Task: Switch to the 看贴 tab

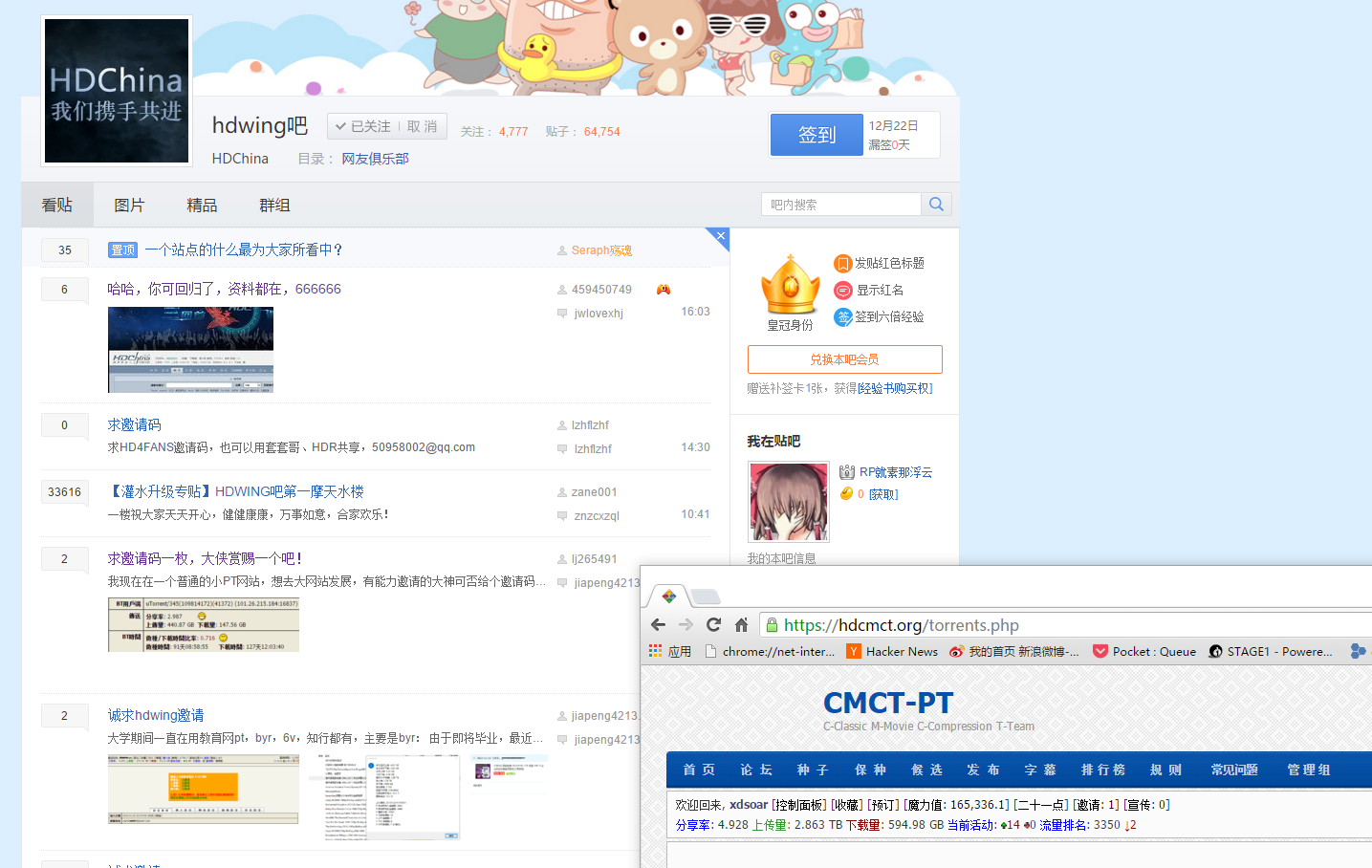Action: pos(57,205)
